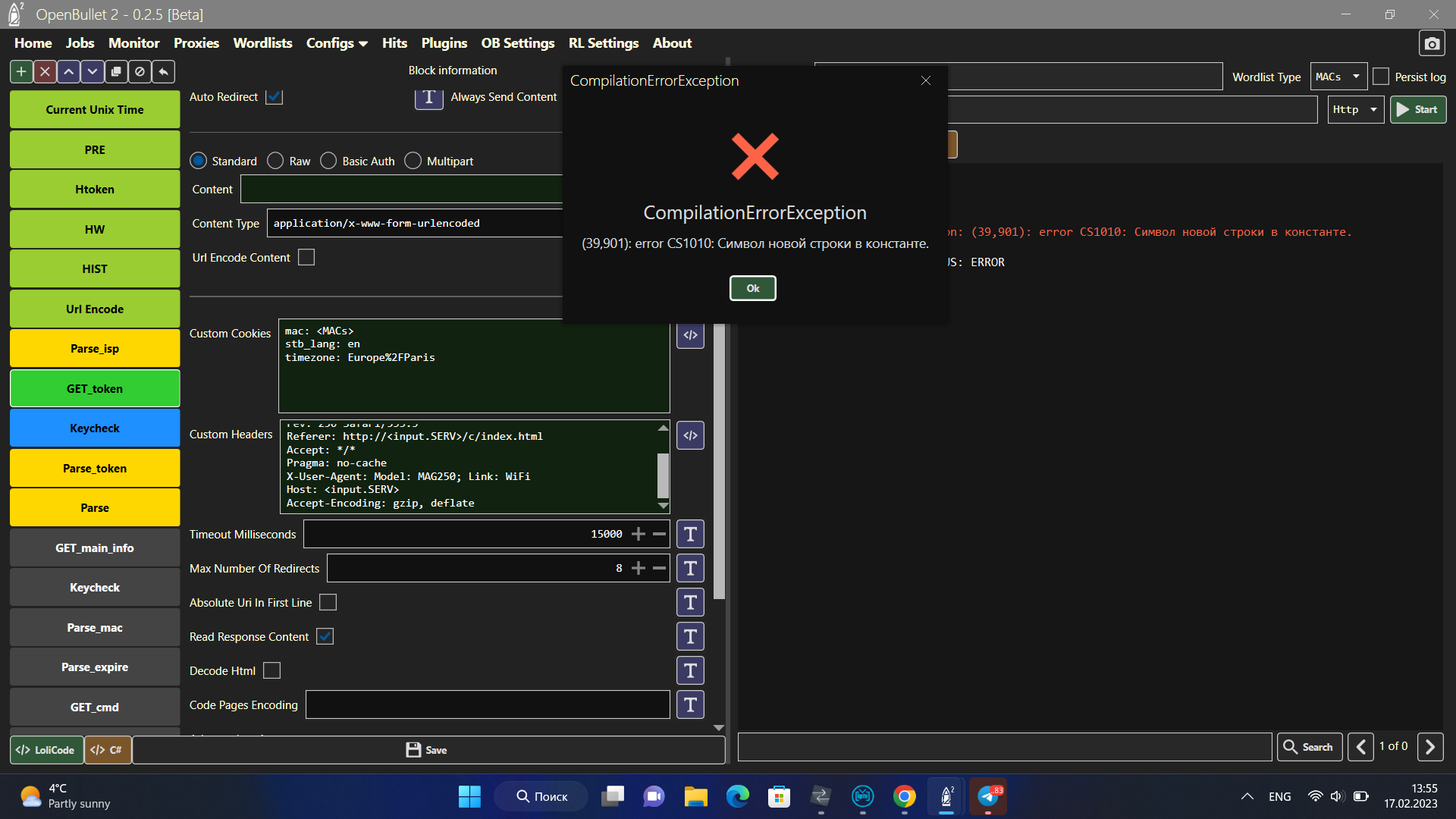Uncheck Read Response Content

[325, 636]
